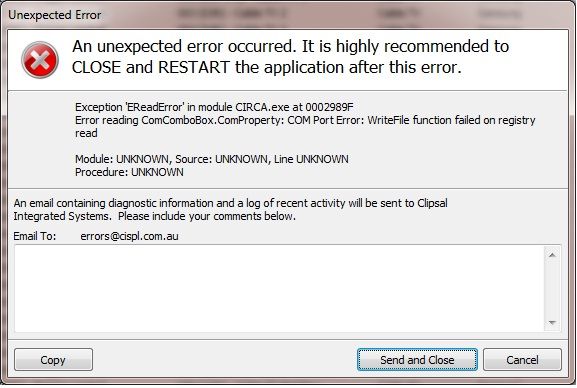This screenshot has height=388, width=577.
Task: Click the Procedure: UNKNOWN text
Action: pos(129,172)
